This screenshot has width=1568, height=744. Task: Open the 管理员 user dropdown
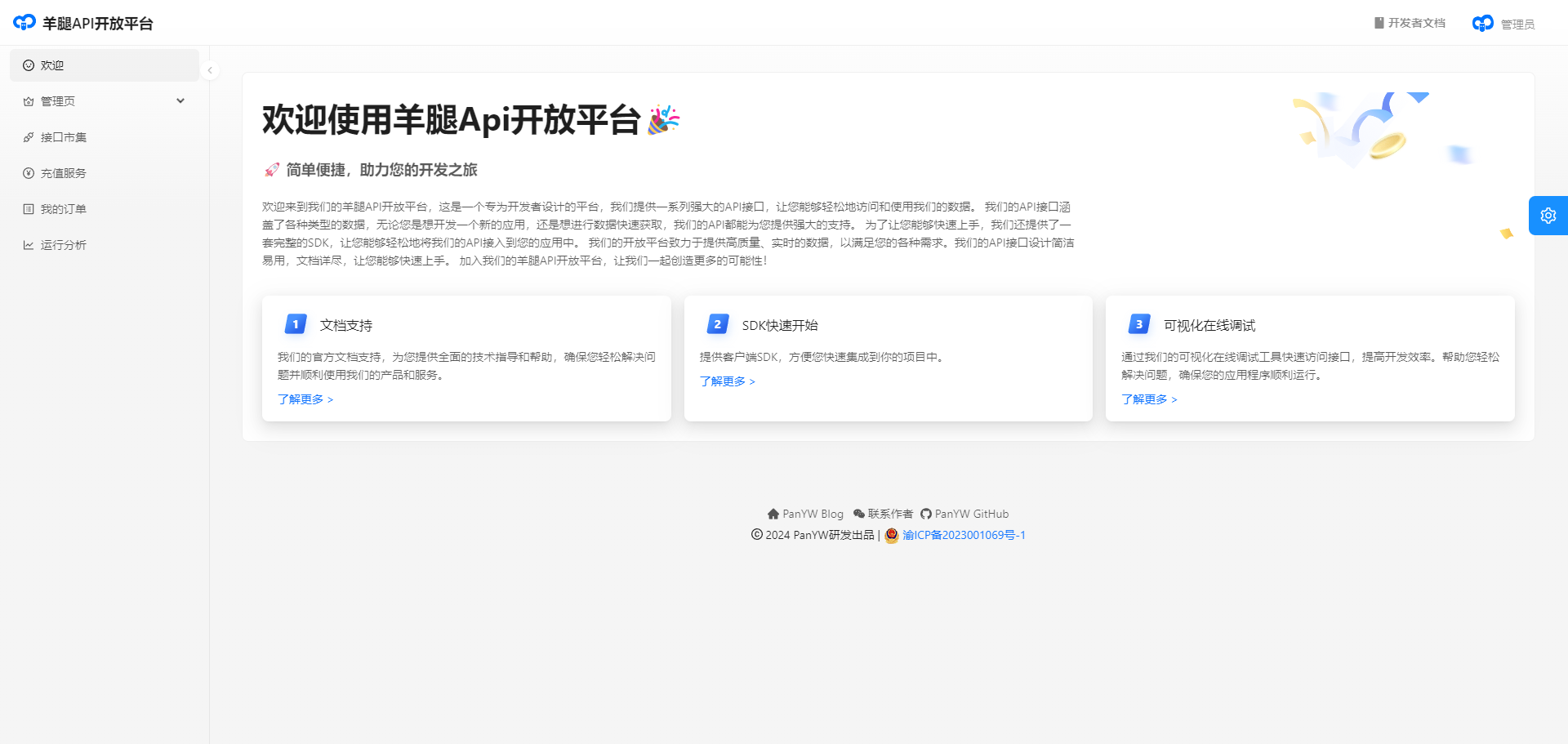[1517, 25]
